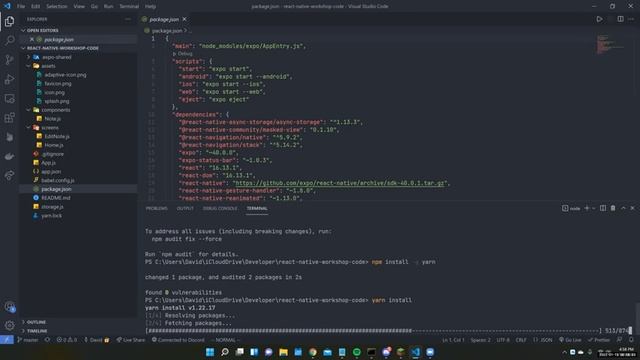Image resolution: width=640 pixels, height=360 pixels.
Task: Click the editor minimap
Action: click(x=610, y=45)
